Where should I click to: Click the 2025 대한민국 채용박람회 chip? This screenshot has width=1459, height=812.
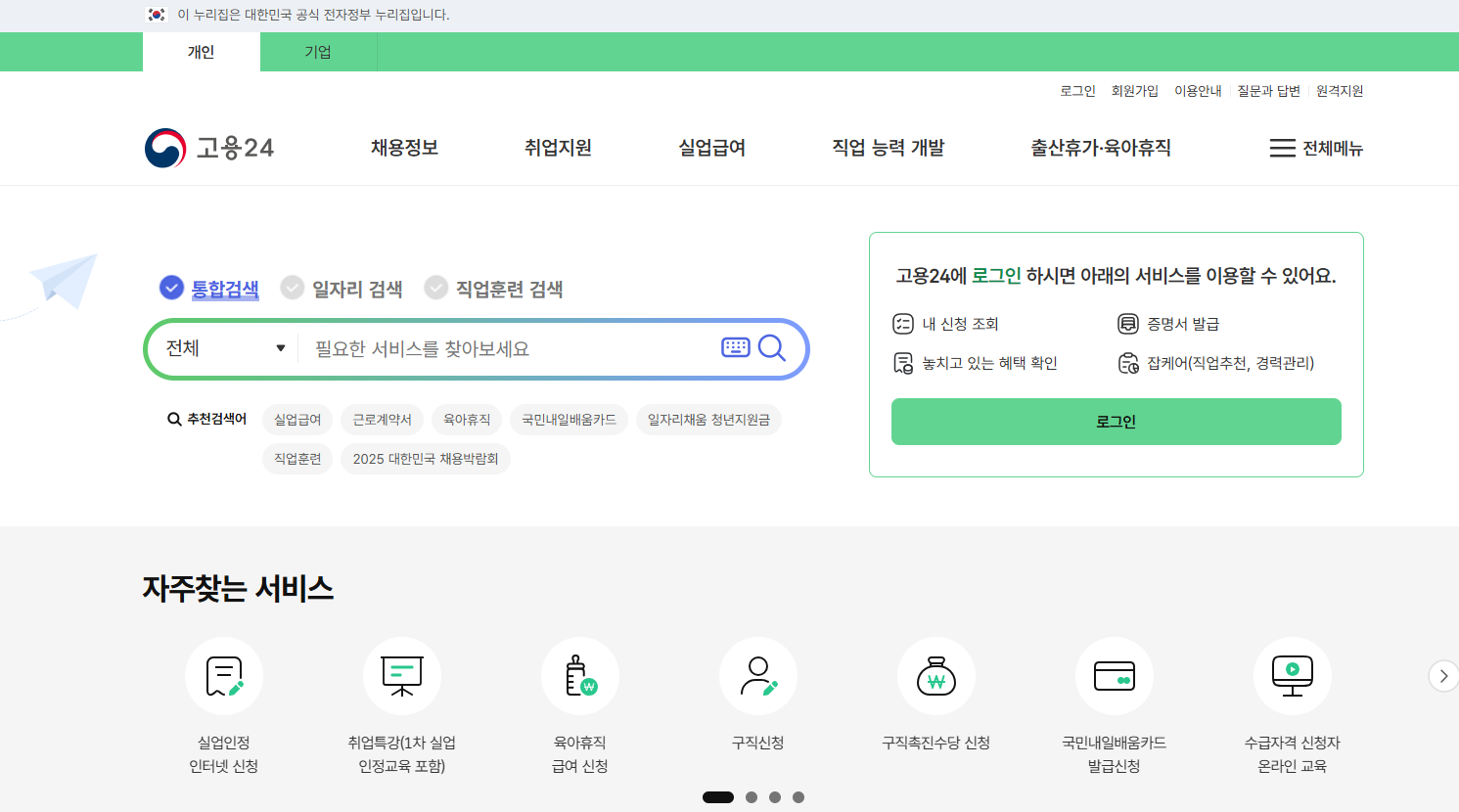pos(426,459)
